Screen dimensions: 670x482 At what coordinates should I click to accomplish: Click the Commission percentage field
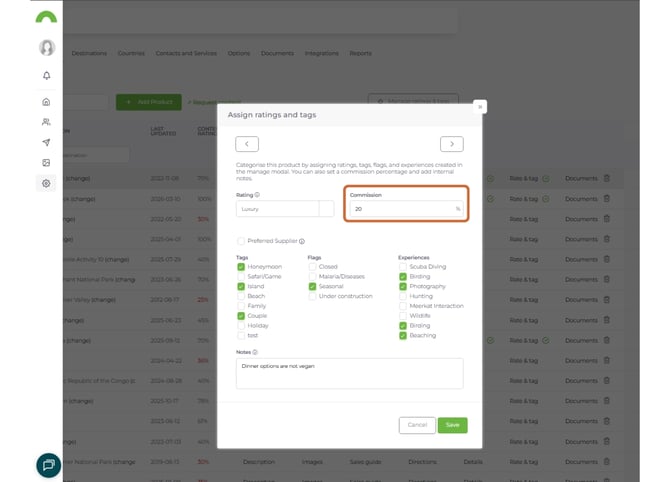click(406, 209)
